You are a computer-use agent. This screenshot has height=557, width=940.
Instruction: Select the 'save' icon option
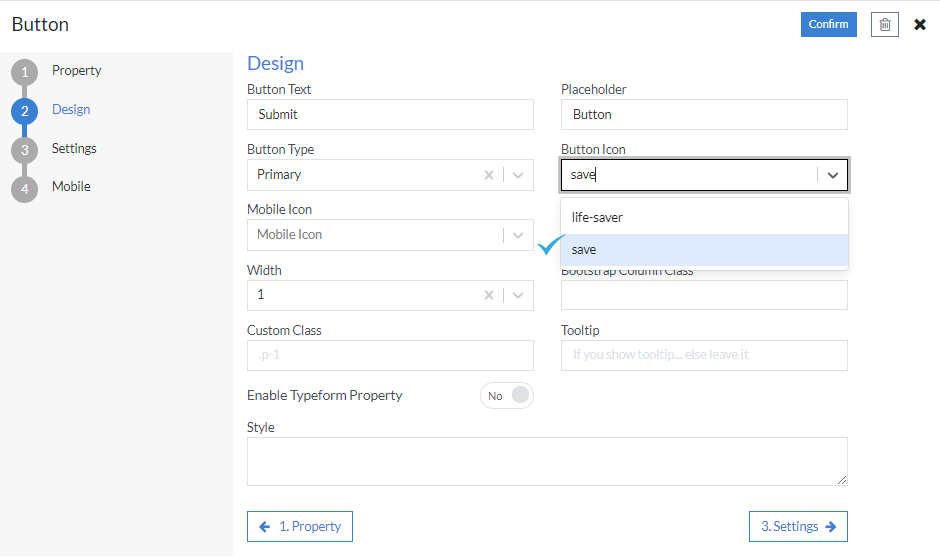(x=704, y=250)
